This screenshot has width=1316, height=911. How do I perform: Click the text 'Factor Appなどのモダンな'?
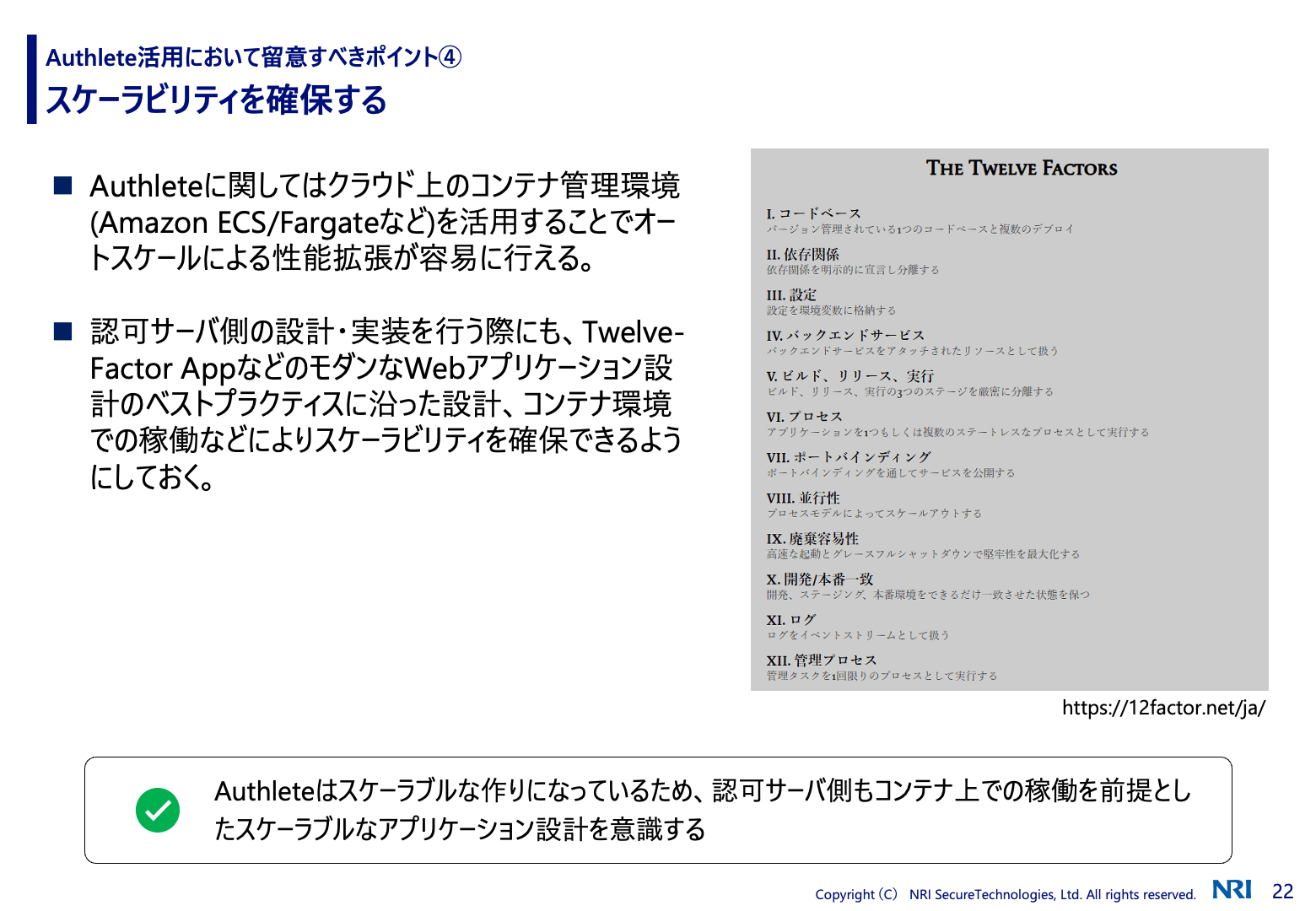247,368
